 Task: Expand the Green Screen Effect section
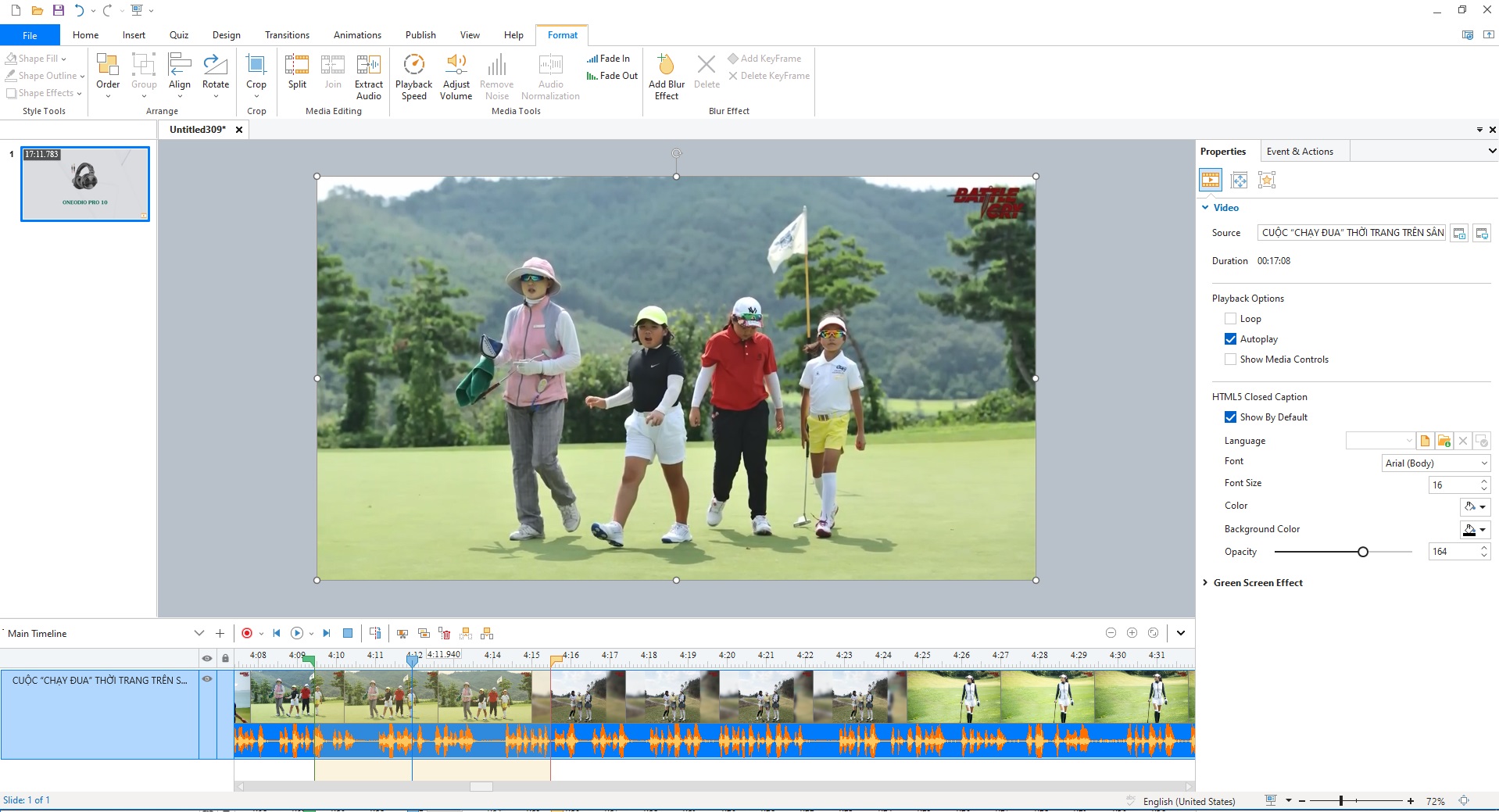point(1205,583)
